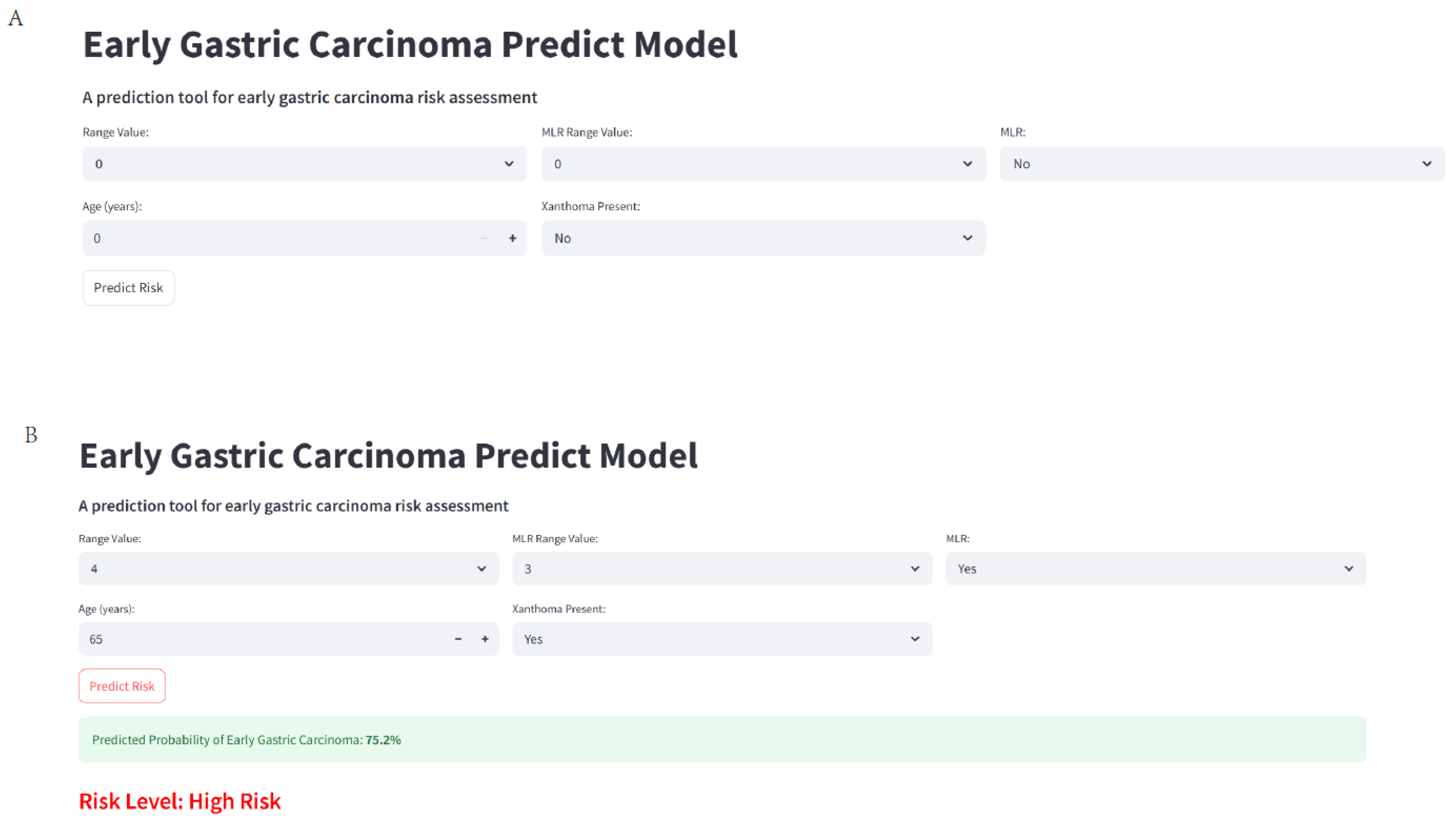This screenshot has height=823, width=1456.
Task: Click chevron arrow of Range Value 4
Action: (x=481, y=569)
